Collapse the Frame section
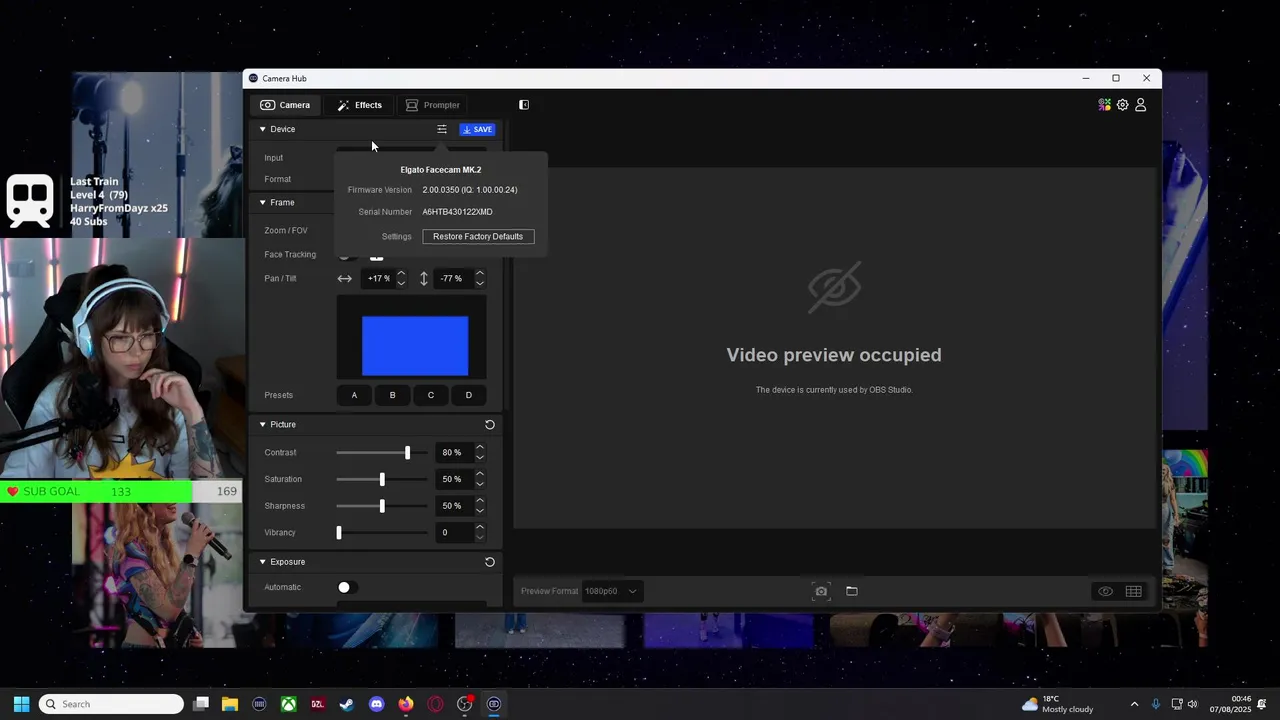 [x=263, y=203]
